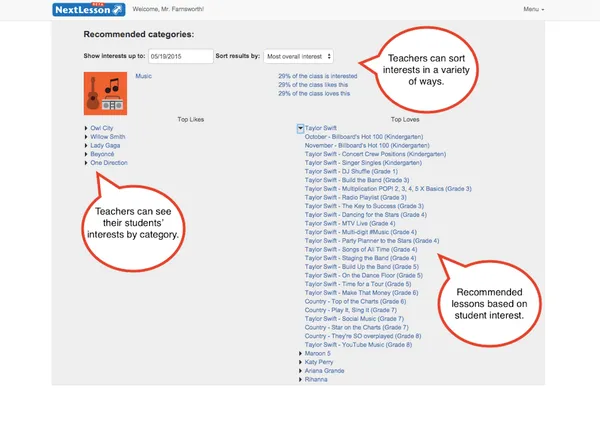Expand the Rihanna arrow

click(300, 380)
